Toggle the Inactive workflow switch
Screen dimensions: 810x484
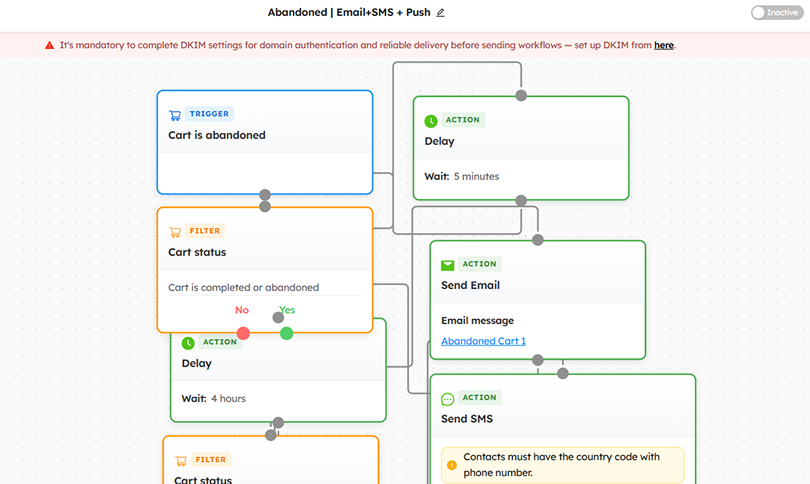click(776, 12)
